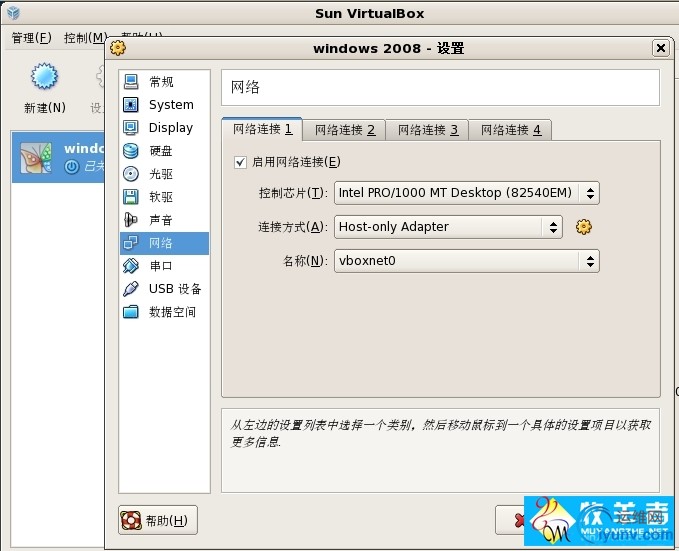This screenshot has height=551, width=679.
Task: Click the 新建(N) label in main toolbar
Action: [45, 108]
